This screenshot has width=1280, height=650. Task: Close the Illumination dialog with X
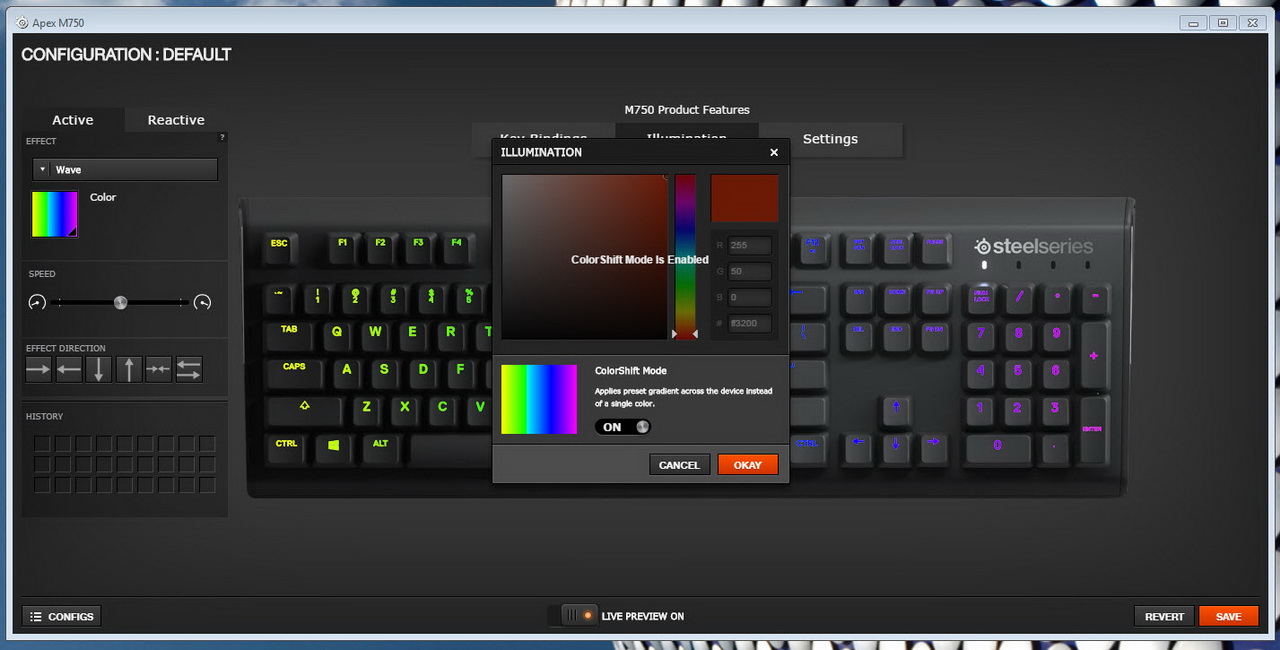(x=774, y=153)
